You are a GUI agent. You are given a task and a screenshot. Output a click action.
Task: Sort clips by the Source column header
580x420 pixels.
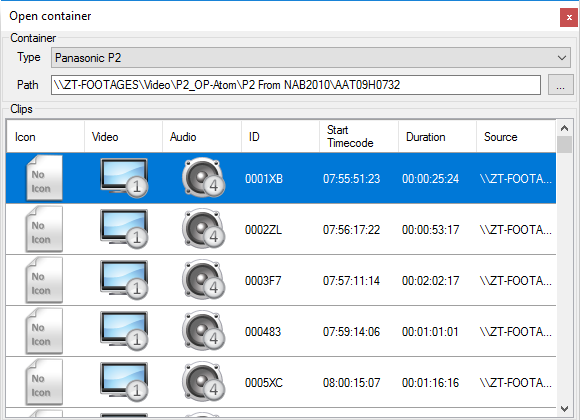[516, 137]
